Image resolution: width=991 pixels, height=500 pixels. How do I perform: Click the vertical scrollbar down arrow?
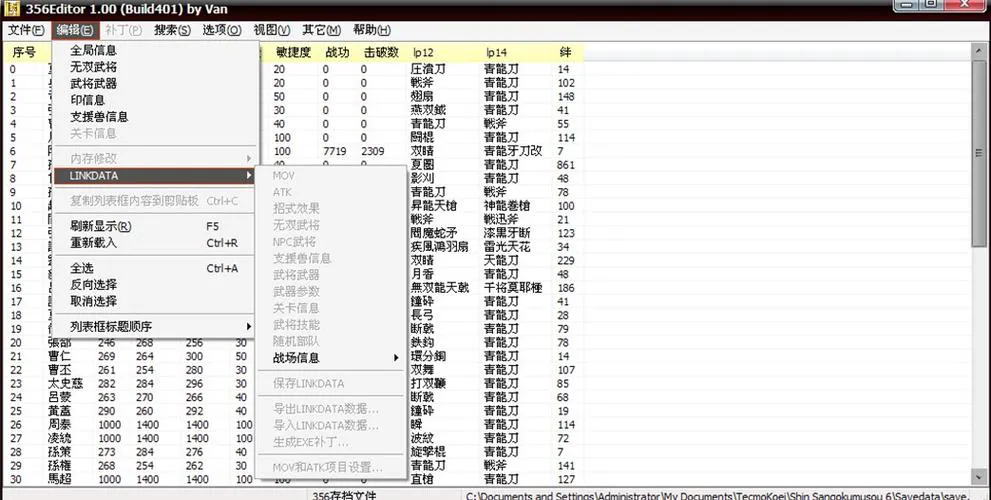[x=979, y=479]
